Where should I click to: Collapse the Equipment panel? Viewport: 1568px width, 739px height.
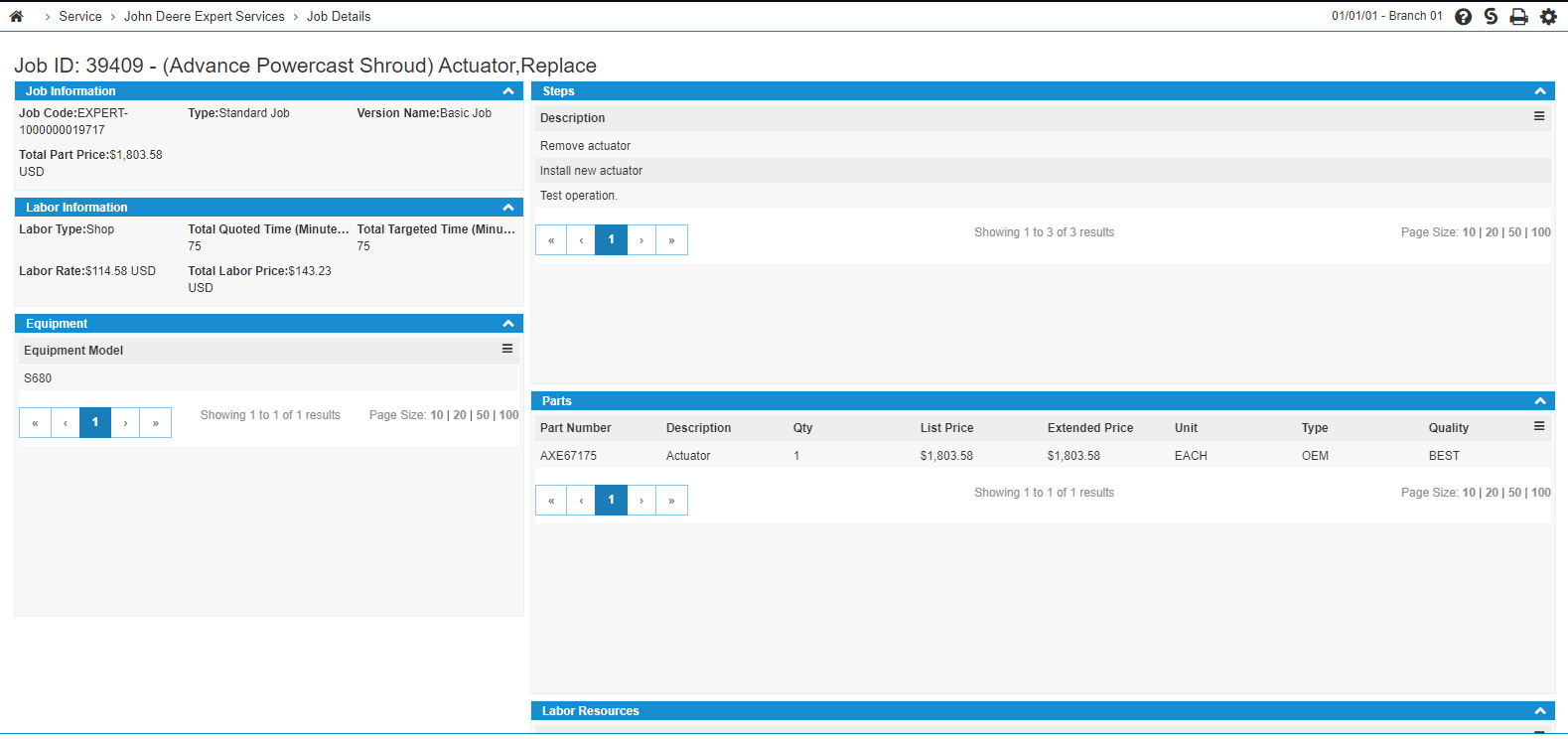[508, 324]
